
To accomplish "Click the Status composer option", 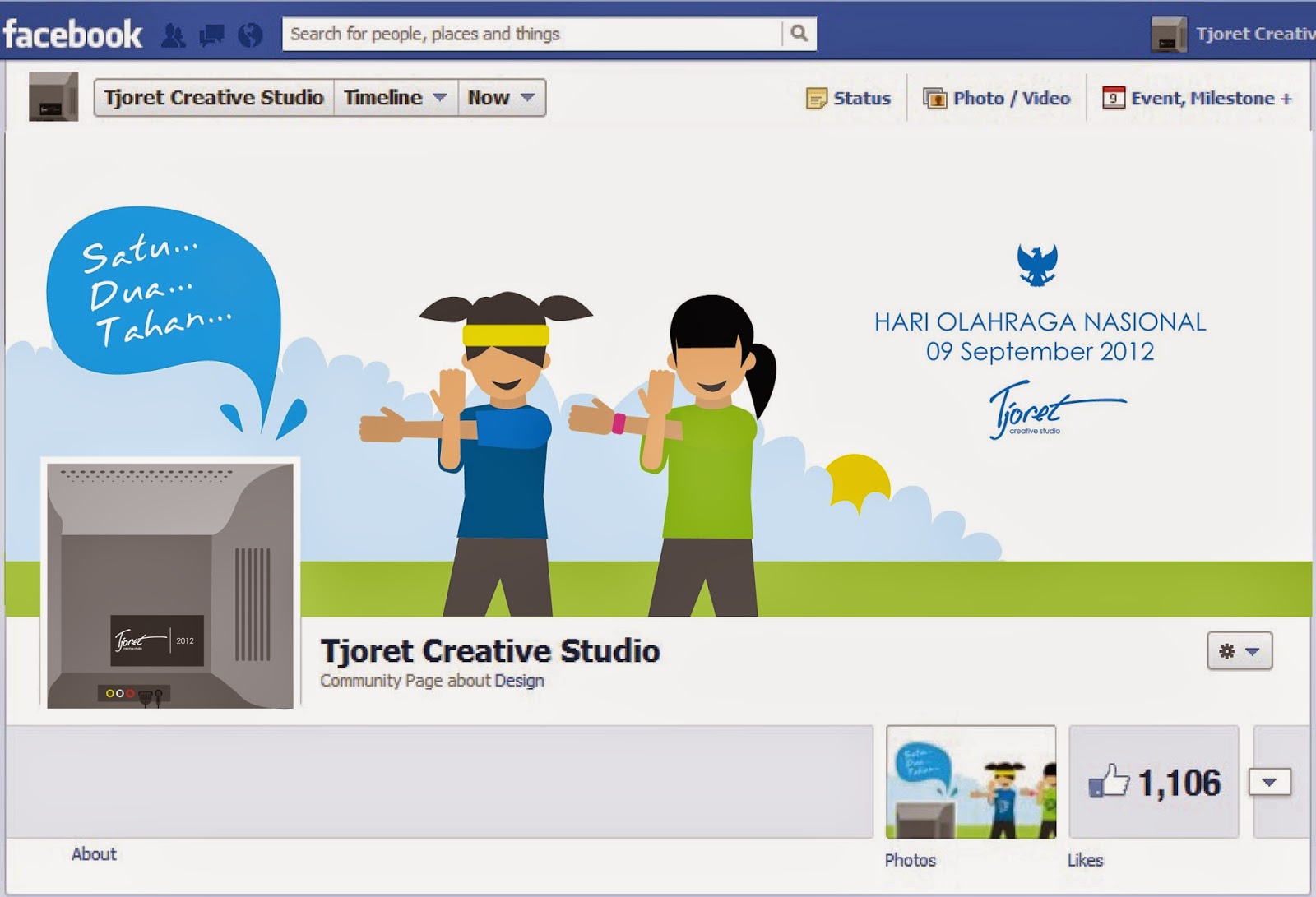I will click(848, 99).
